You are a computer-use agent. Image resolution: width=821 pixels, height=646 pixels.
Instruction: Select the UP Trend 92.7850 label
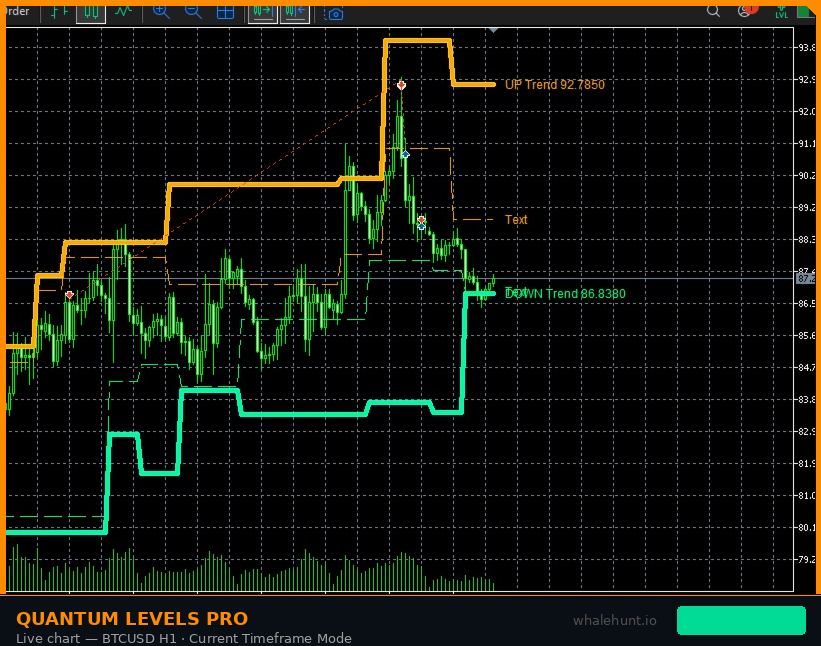(x=553, y=85)
